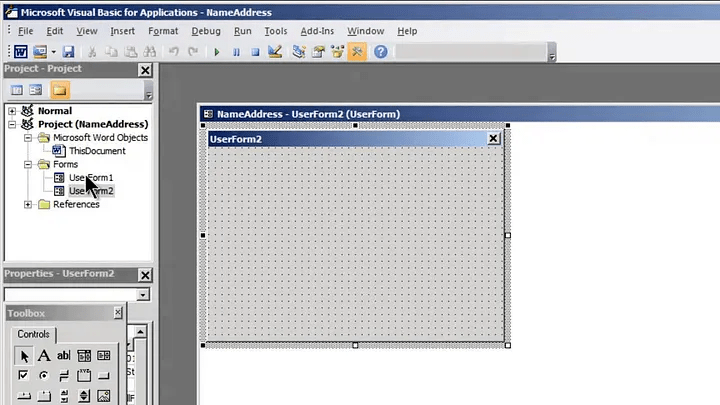Click the Run Sub/UserForm play icon
The image size is (720, 405).
point(216,51)
